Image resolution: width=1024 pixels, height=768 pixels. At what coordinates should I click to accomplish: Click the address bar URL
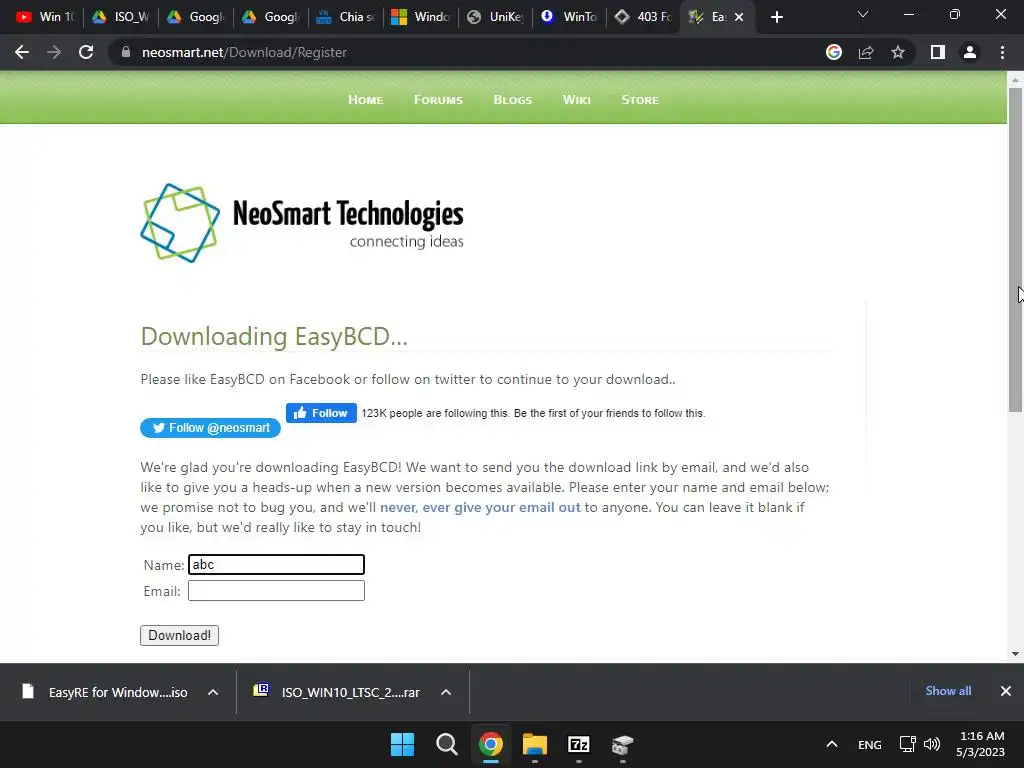click(x=244, y=52)
